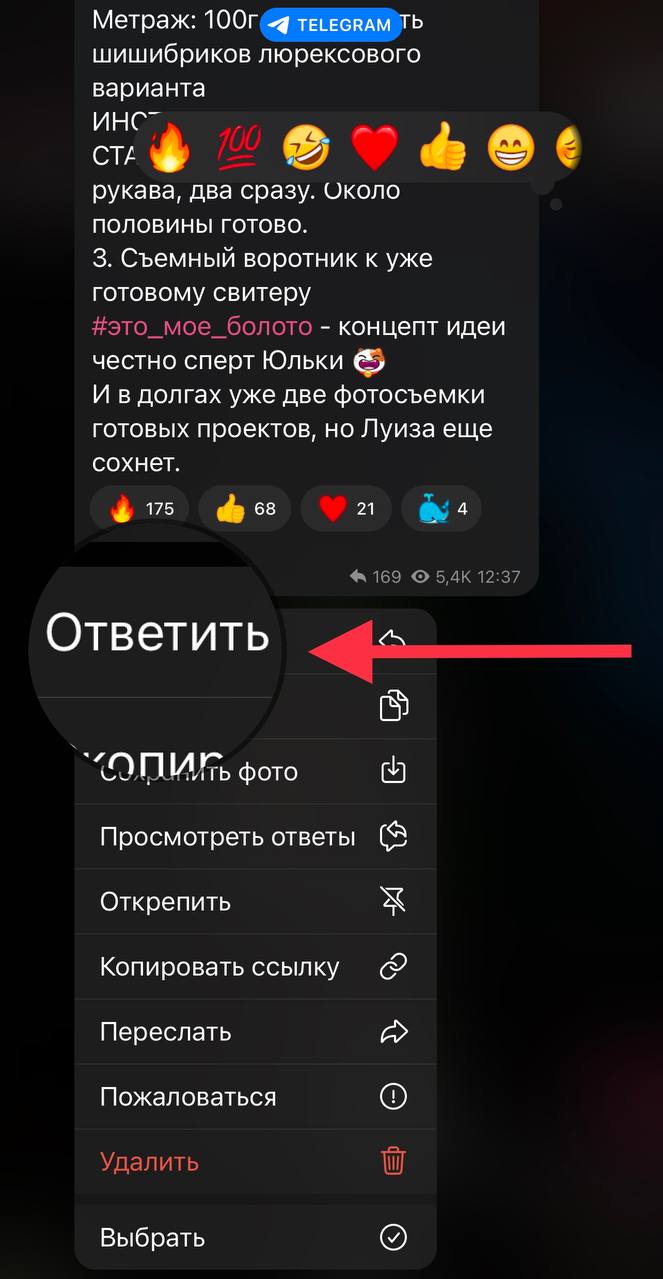Toggle the thumbs up reaction with 68
This screenshot has height=1279, width=663.
point(245,508)
